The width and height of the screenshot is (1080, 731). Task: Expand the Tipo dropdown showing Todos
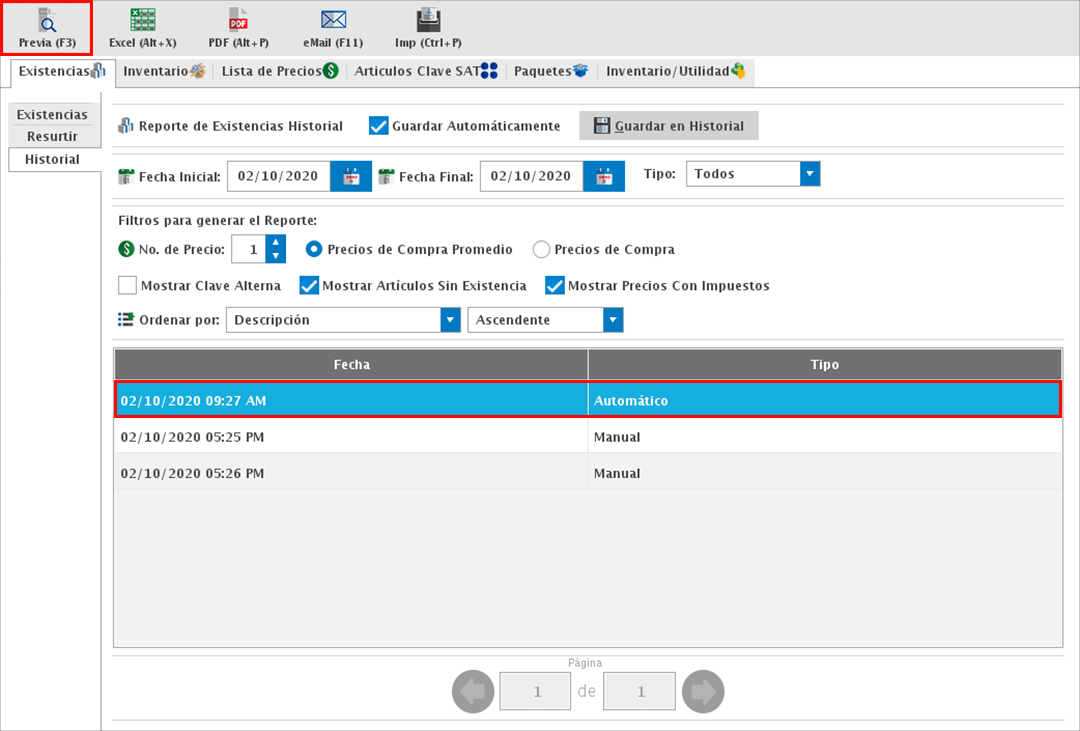point(810,174)
